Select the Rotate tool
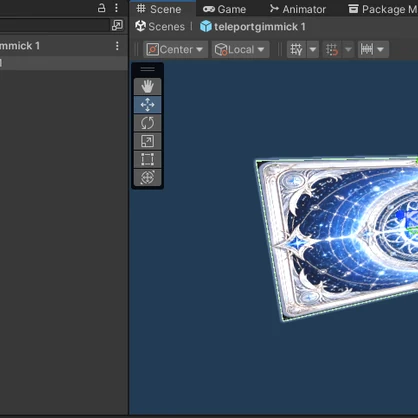This screenshot has height=418, width=418. pos(147,123)
